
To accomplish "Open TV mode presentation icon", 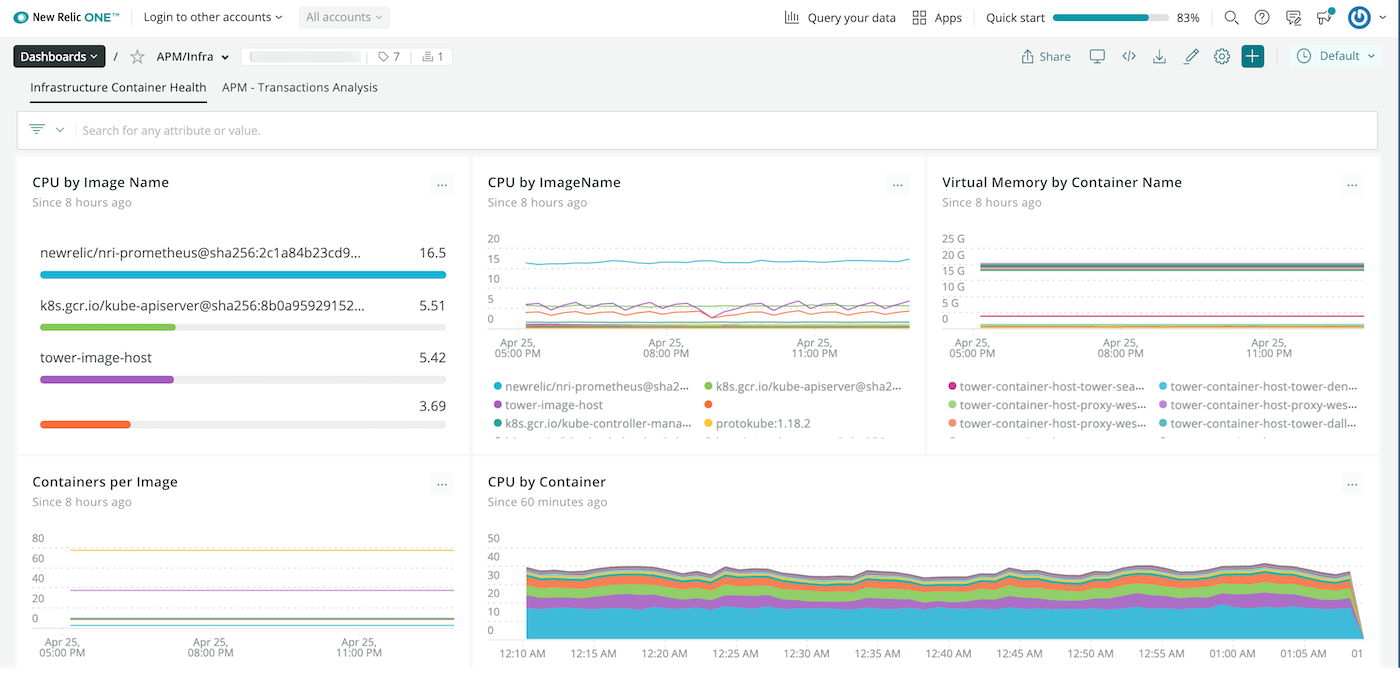I will point(1097,56).
